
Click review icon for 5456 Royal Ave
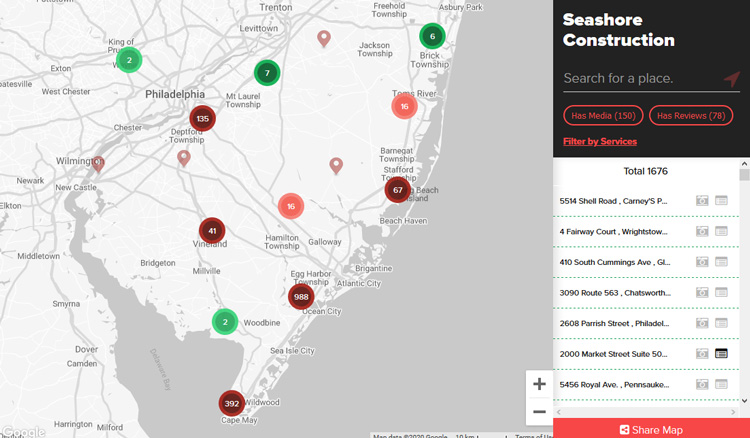pyautogui.click(x=721, y=384)
